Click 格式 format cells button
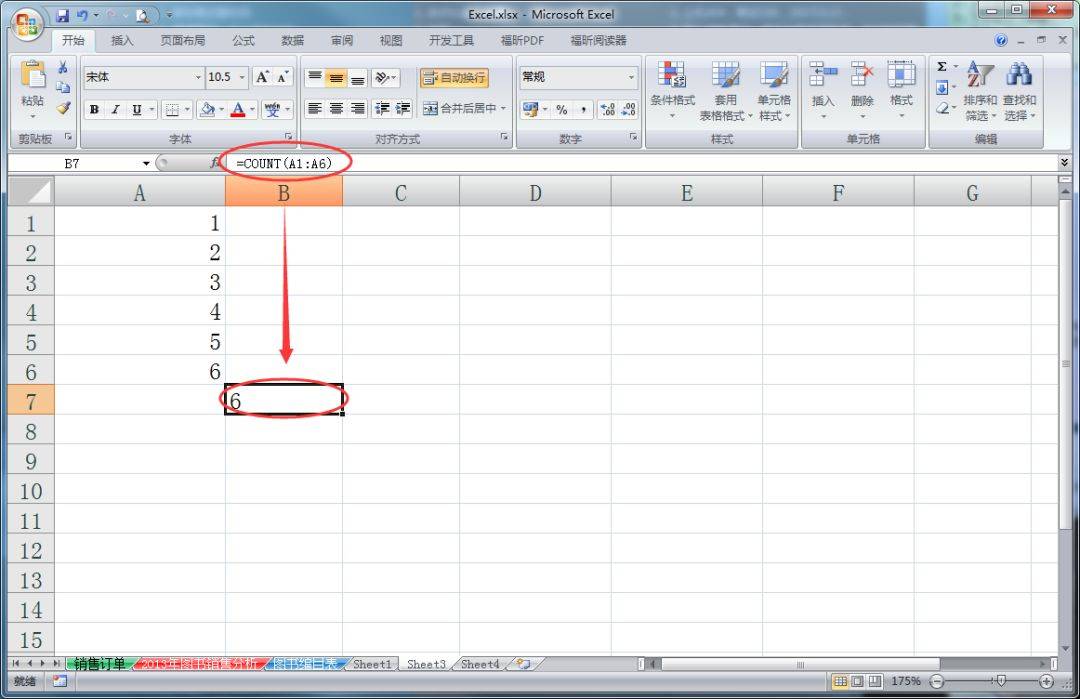 click(901, 90)
